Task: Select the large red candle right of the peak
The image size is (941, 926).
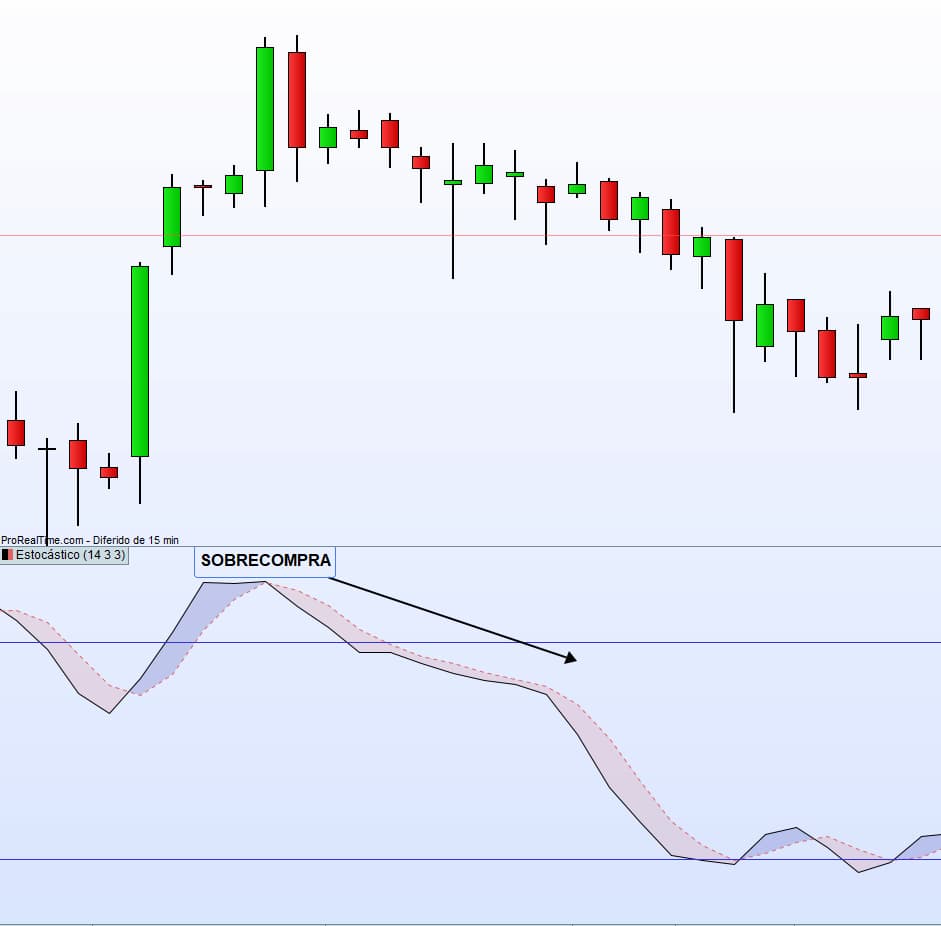Action: pos(296,100)
